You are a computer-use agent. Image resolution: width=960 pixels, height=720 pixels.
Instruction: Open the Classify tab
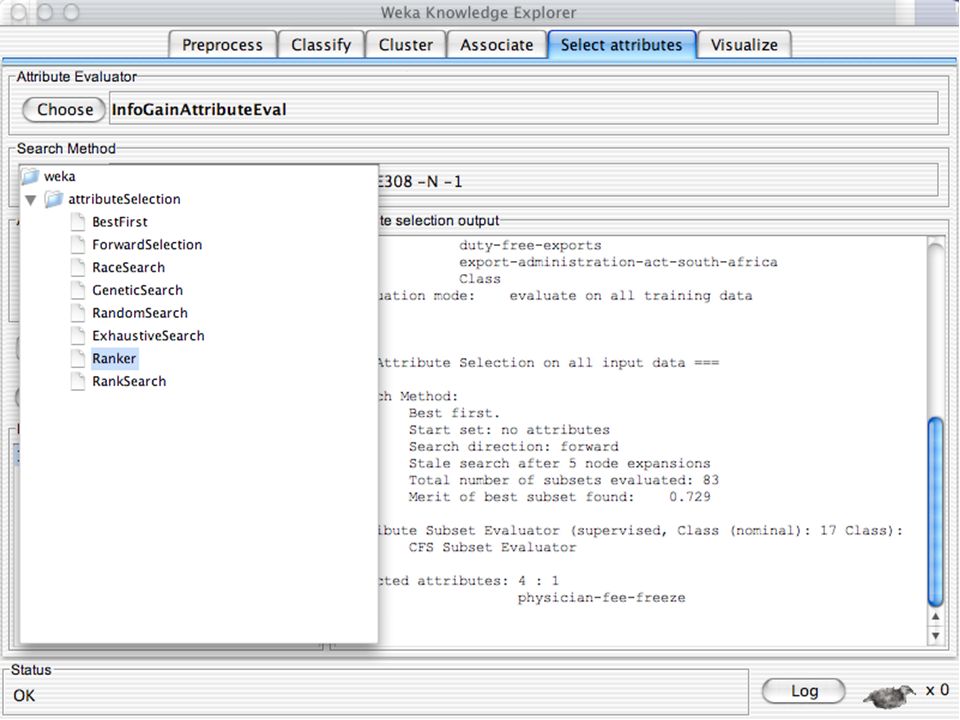tap(321, 45)
